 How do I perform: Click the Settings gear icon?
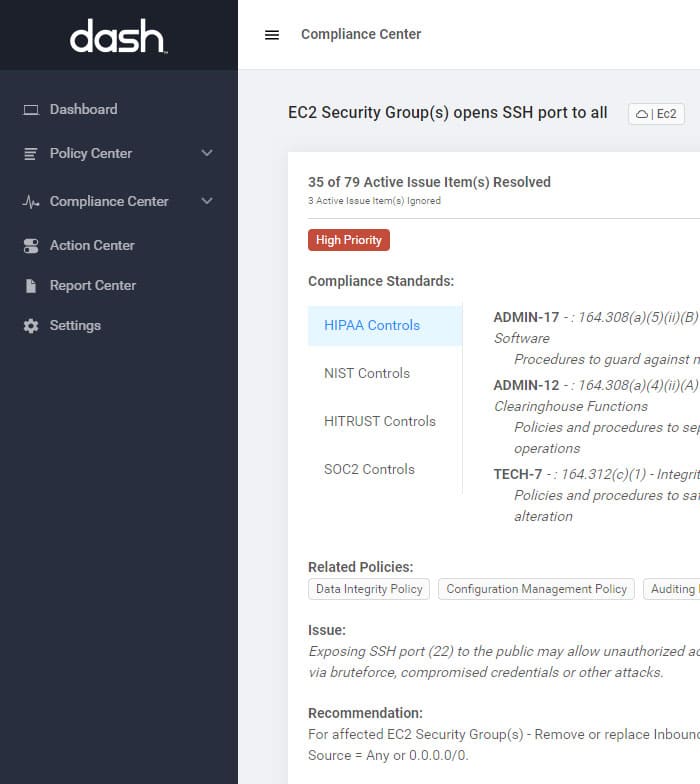(x=31, y=326)
